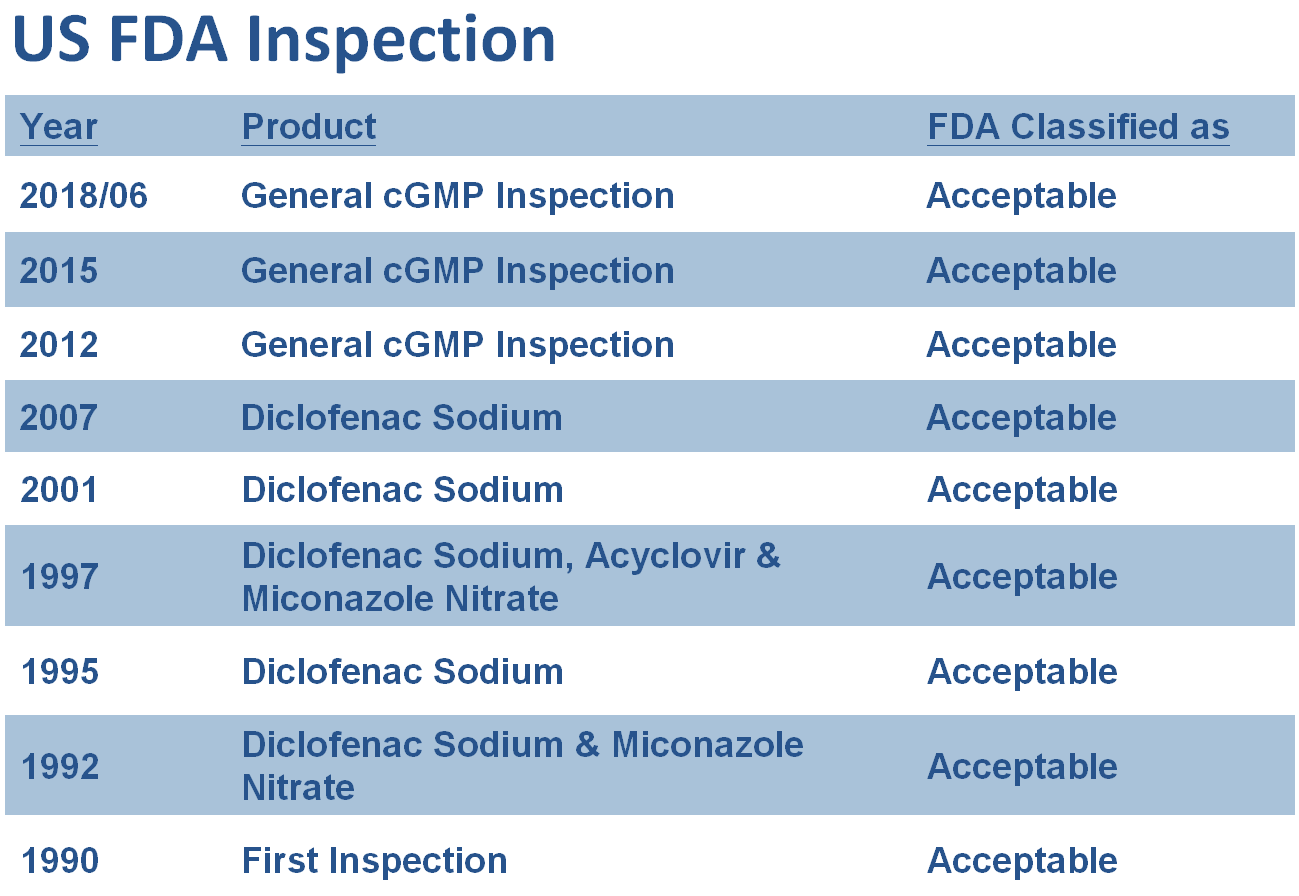Select the 2018/06 year cell
This screenshot has height=896, width=1299.
point(84,196)
